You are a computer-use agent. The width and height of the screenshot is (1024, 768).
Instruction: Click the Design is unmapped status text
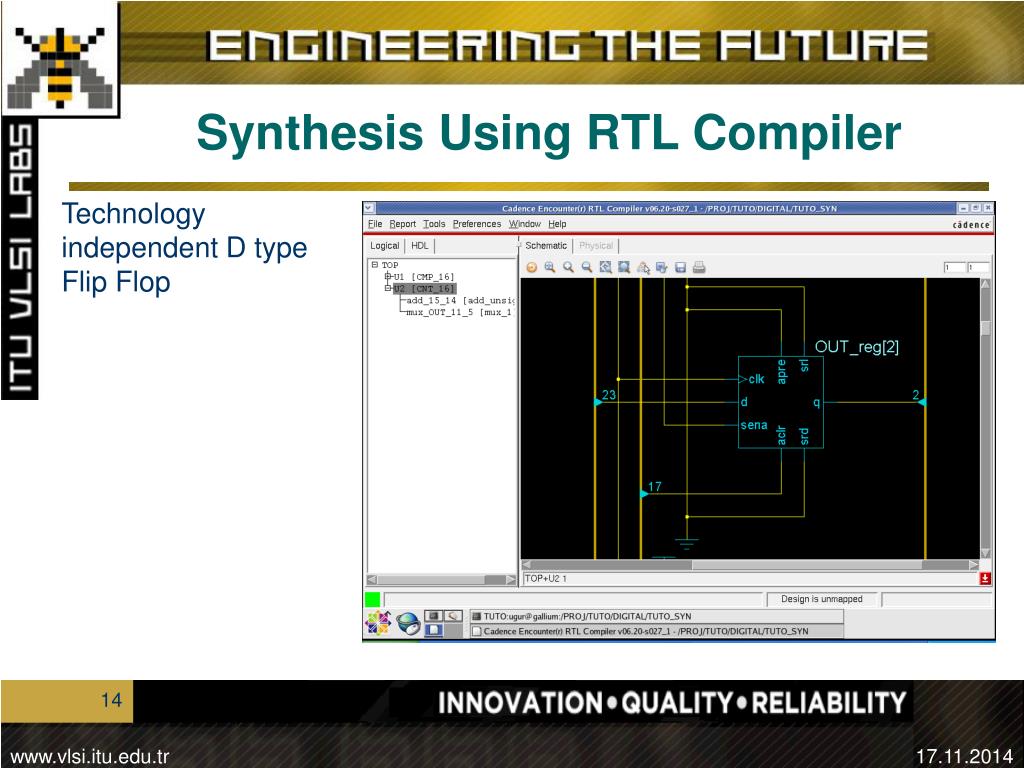click(822, 599)
